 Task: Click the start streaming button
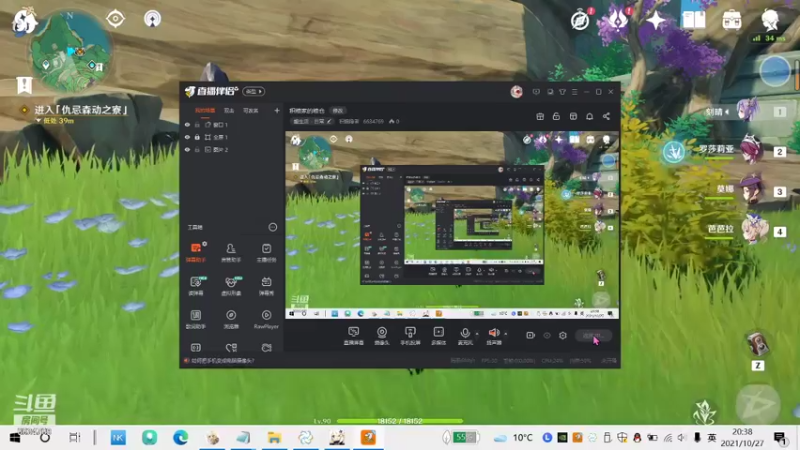pyautogui.click(x=593, y=336)
